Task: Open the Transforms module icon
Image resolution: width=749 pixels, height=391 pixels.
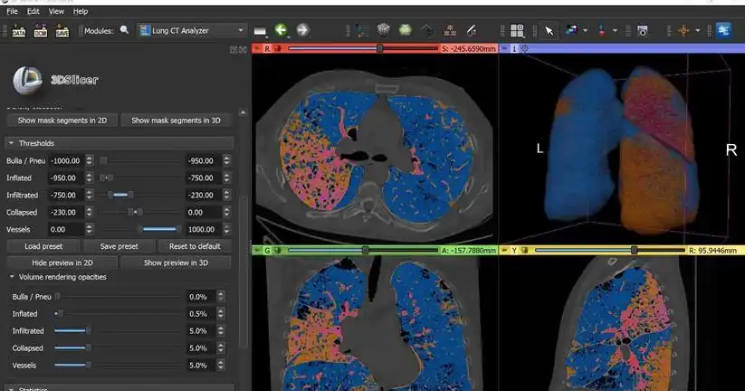Action: tap(428, 31)
